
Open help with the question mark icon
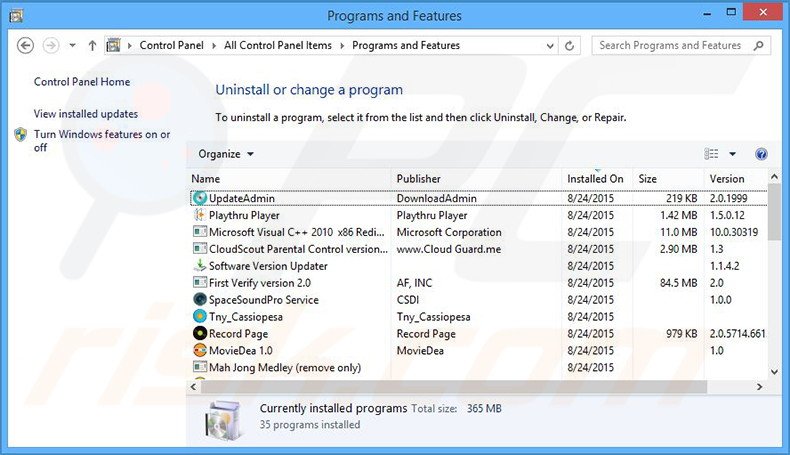click(x=761, y=154)
